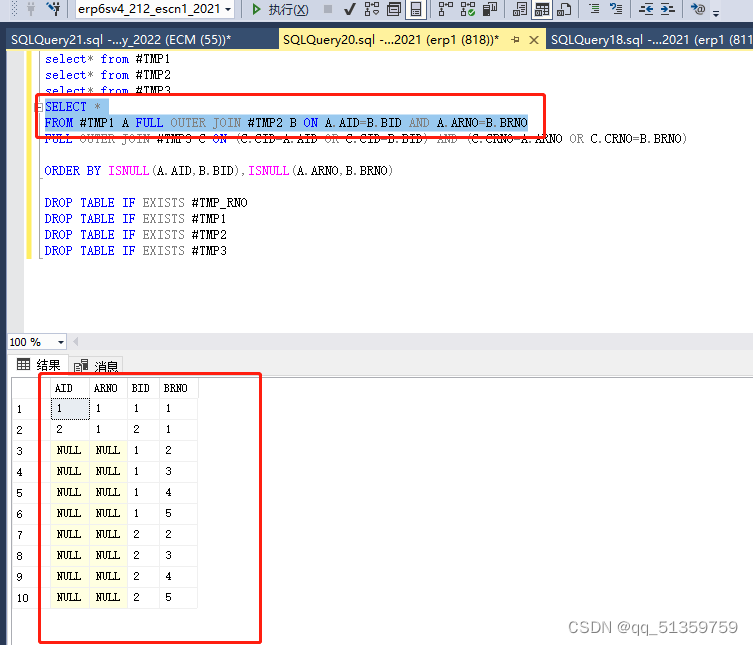Parse the query with the checkmark icon

[350, 9]
